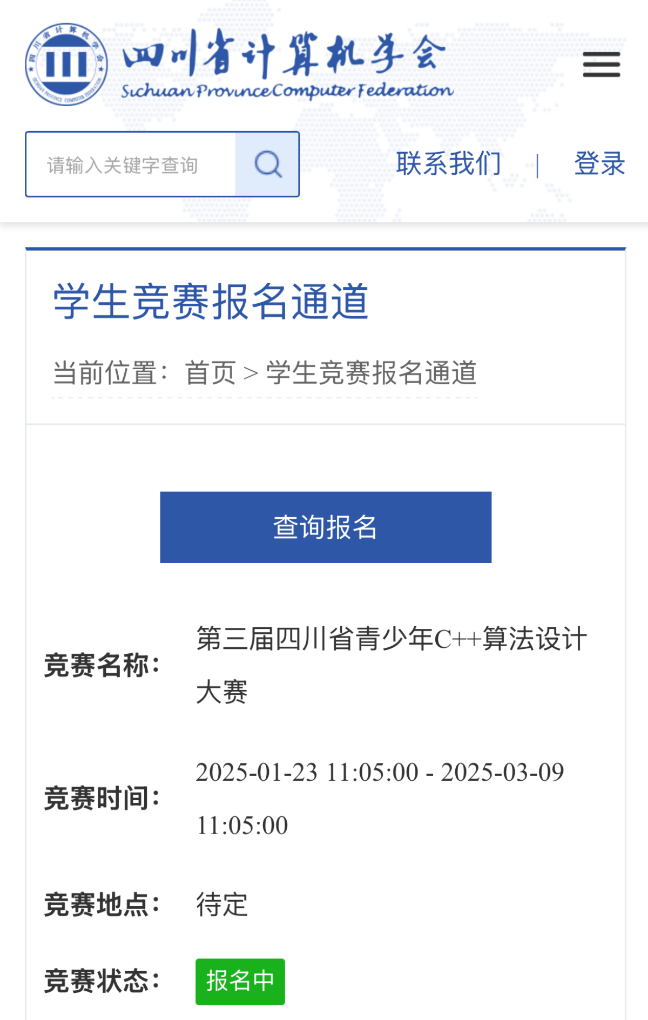
Task: Click the Sichuan Province Computer Federation subtitle
Action: pyautogui.click(x=287, y=91)
